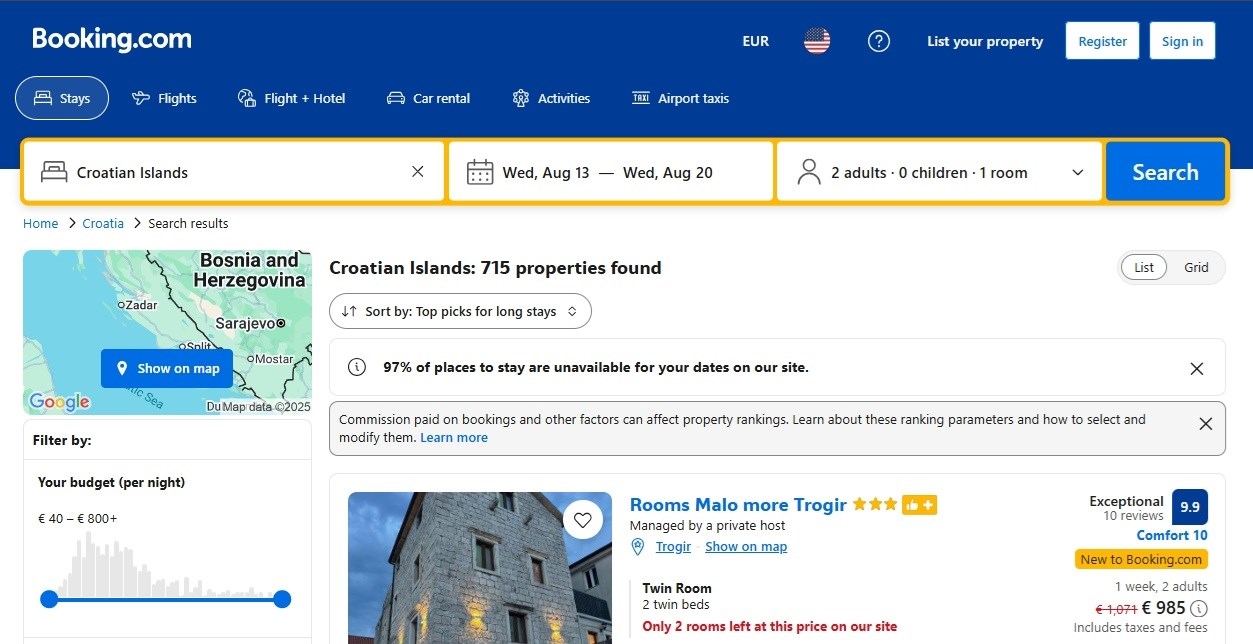The width and height of the screenshot is (1253, 644).
Task: Open Rooms Malo more Trogir listing title
Action: pos(738,504)
